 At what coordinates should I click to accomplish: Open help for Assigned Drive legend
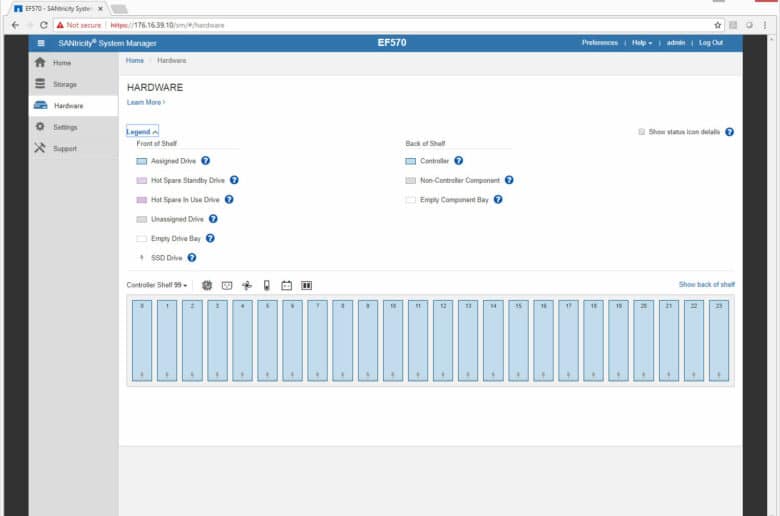(205, 160)
